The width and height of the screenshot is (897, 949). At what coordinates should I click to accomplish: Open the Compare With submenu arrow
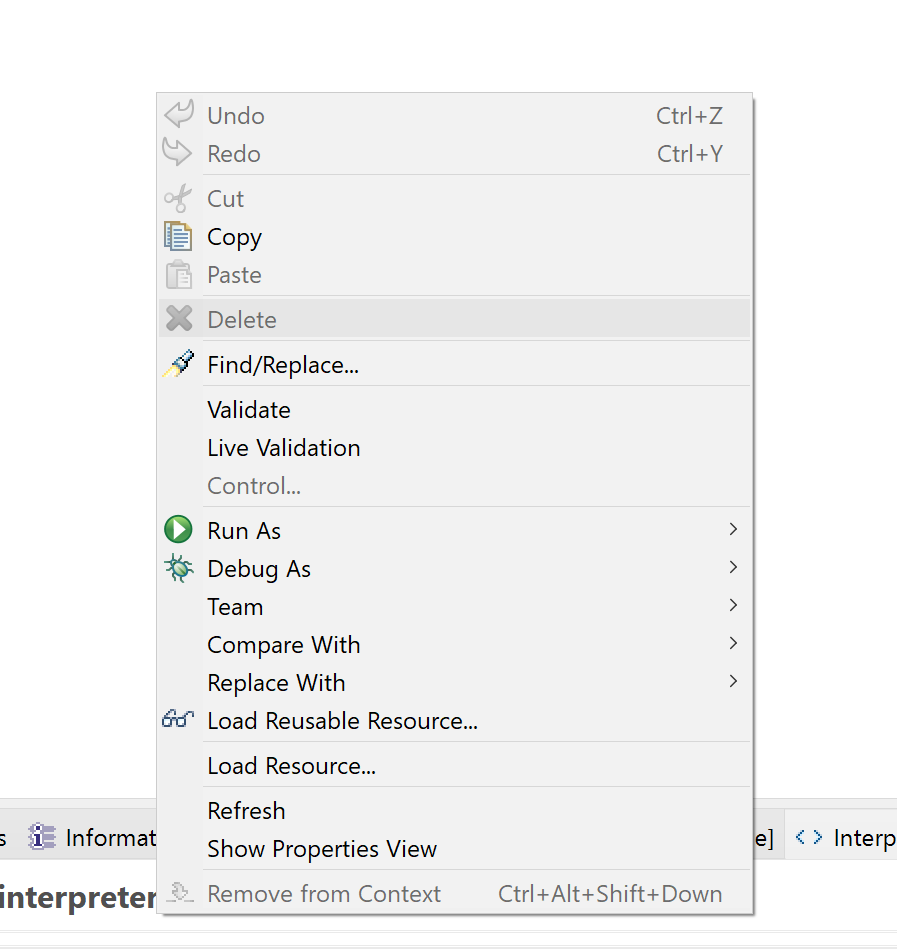[733, 643]
